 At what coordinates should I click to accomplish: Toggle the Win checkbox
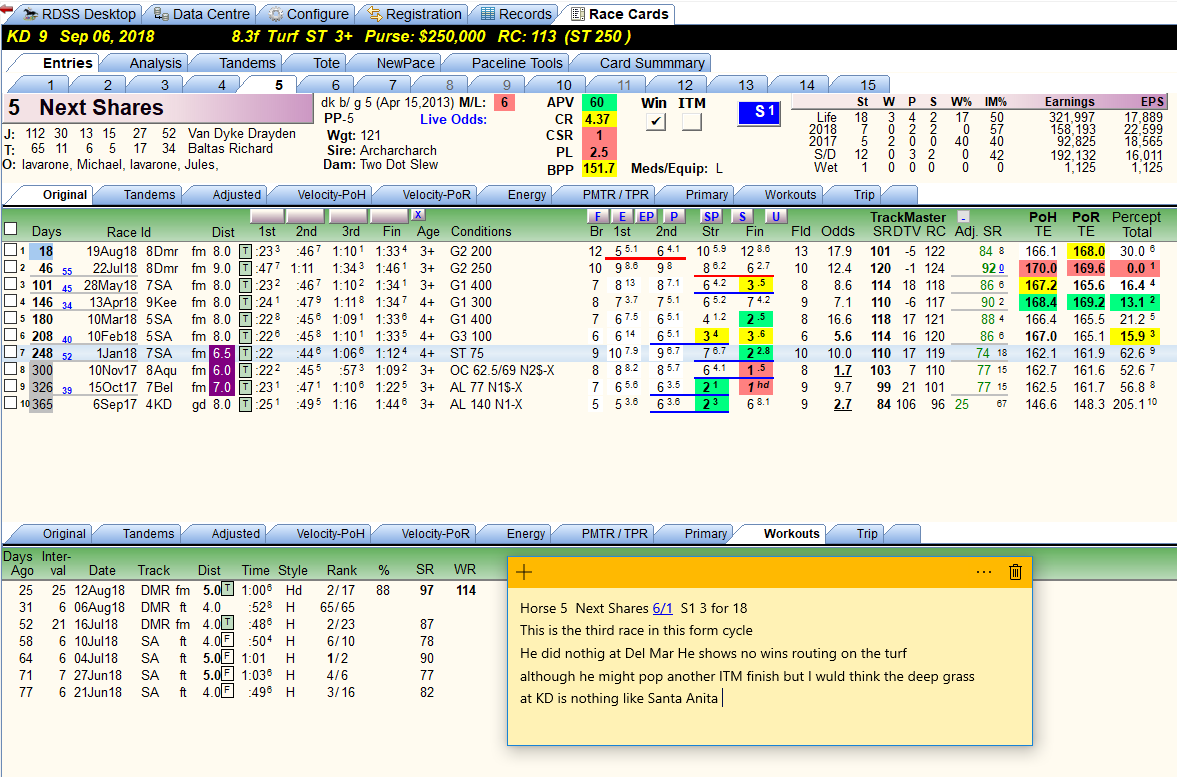655,121
